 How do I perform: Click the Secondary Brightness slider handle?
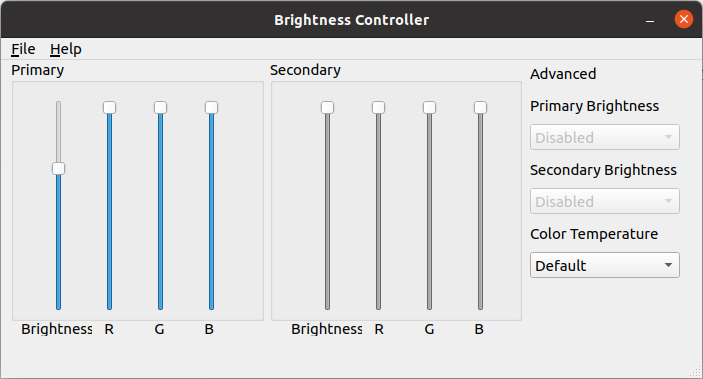tap(327, 108)
